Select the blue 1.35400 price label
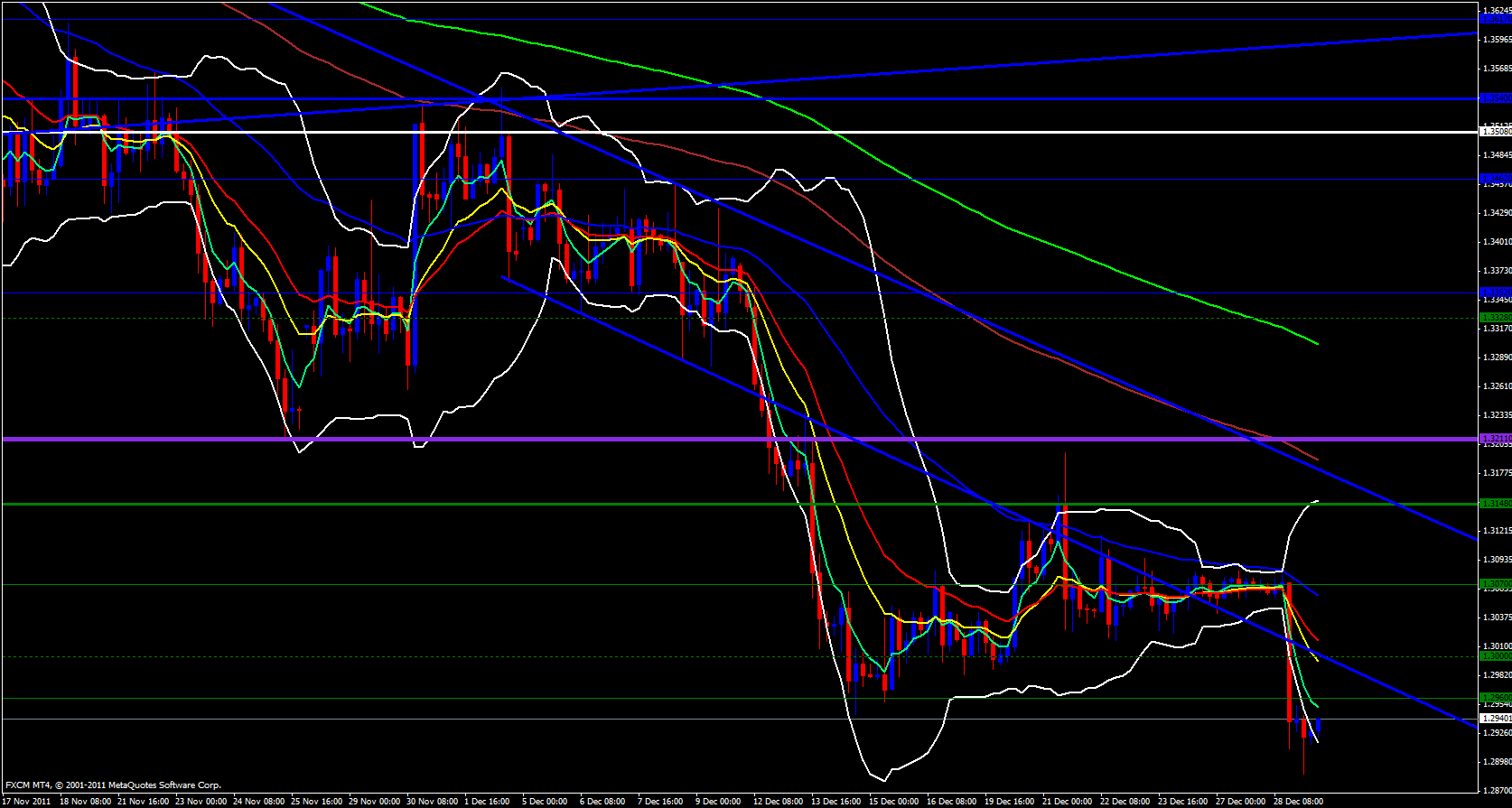 tap(1495, 98)
